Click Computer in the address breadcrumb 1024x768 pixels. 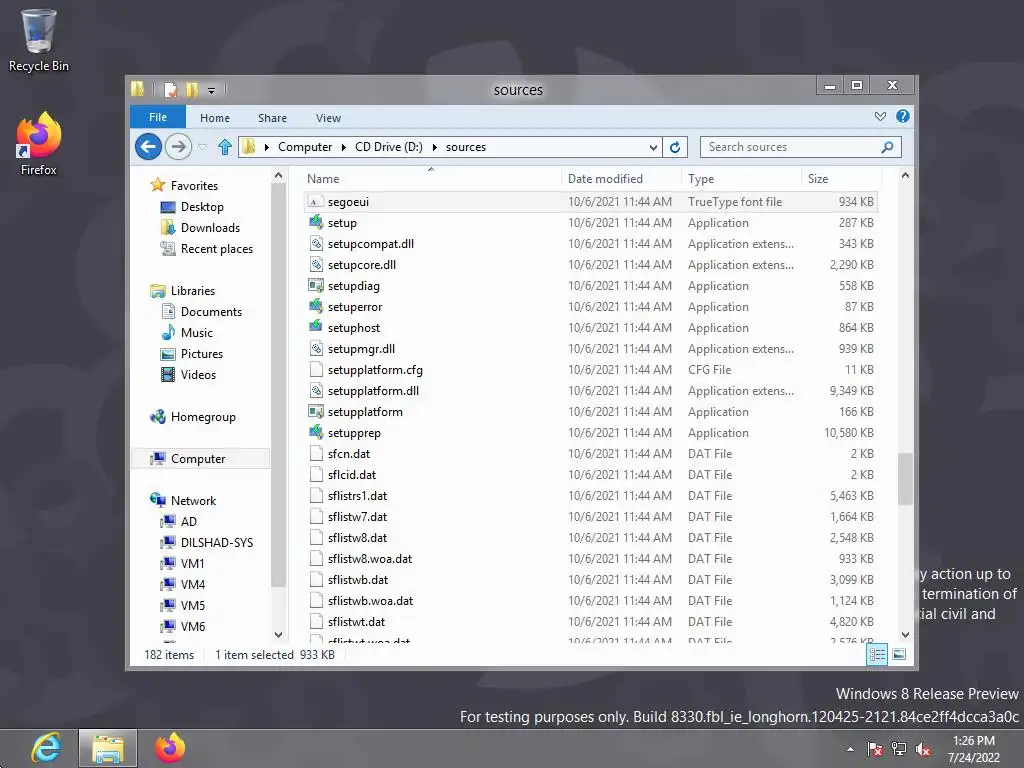click(x=305, y=147)
